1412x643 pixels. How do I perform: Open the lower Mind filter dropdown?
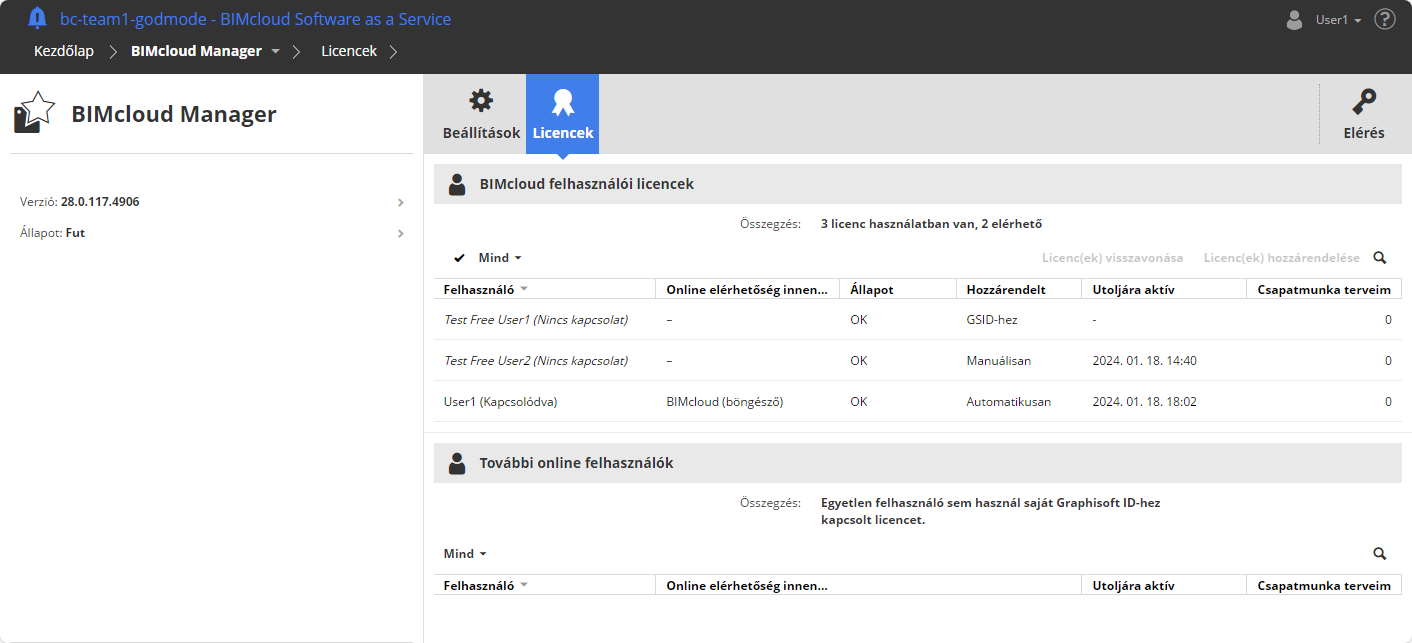465,554
